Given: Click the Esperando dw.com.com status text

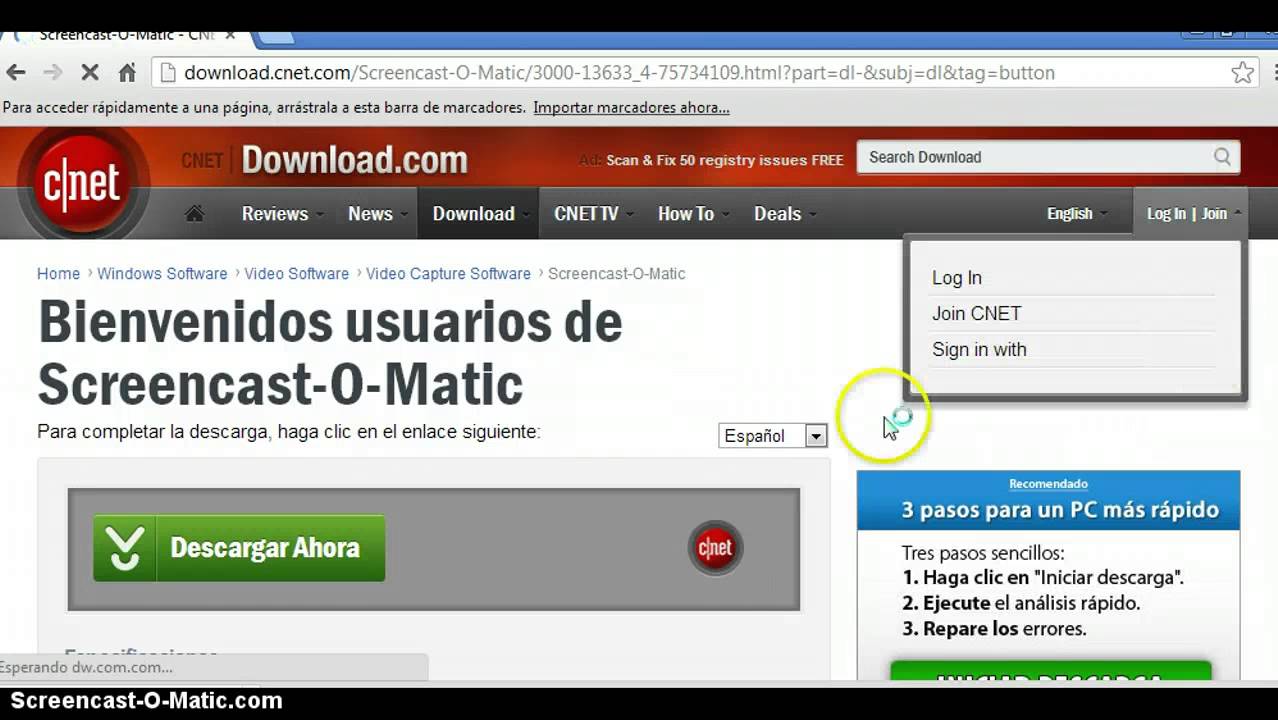Looking at the screenshot, I should tap(87, 667).
